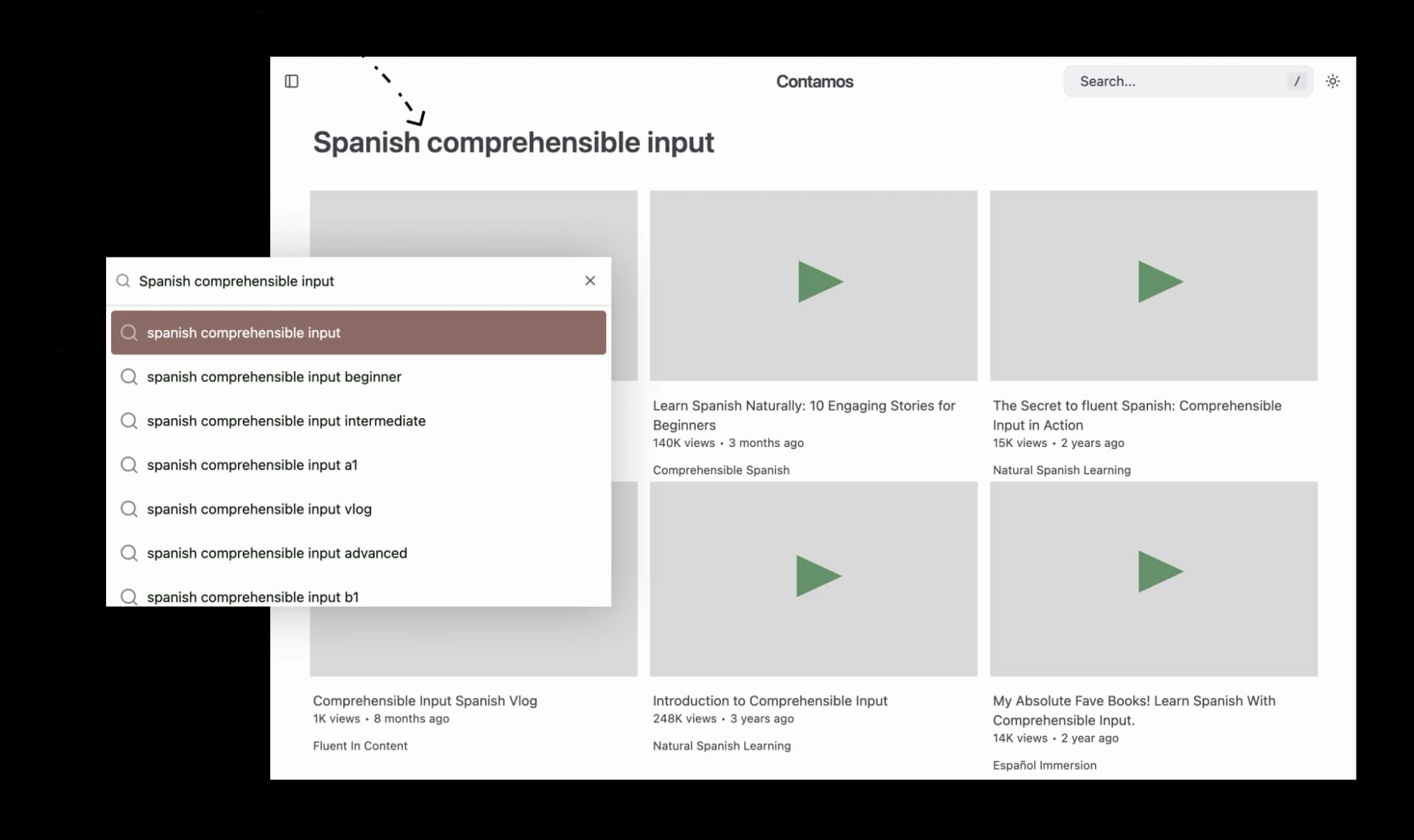Toggle the sidebar panel icon

tap(292, 81)
